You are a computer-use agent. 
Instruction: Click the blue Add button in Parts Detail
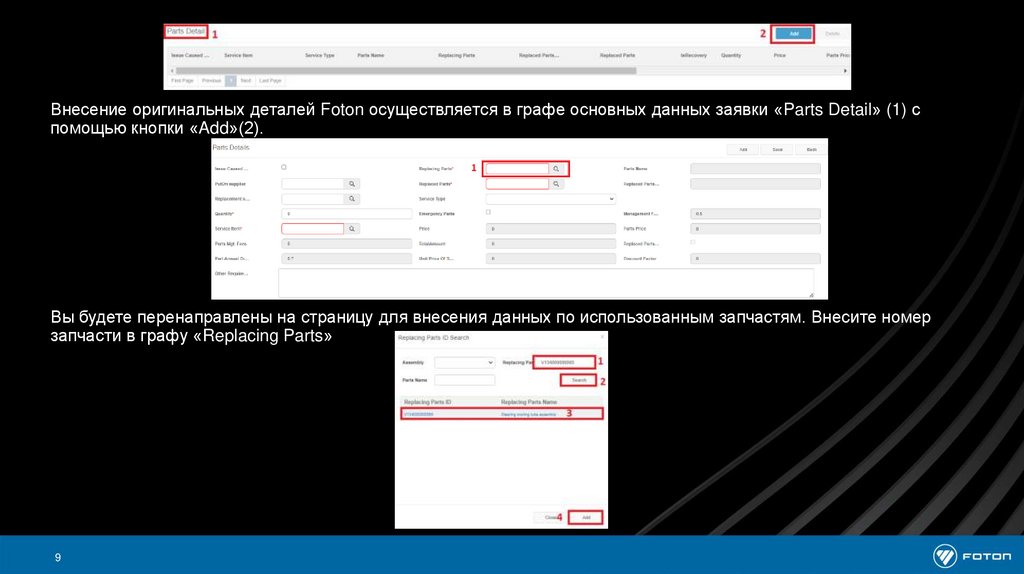(793, 33)
